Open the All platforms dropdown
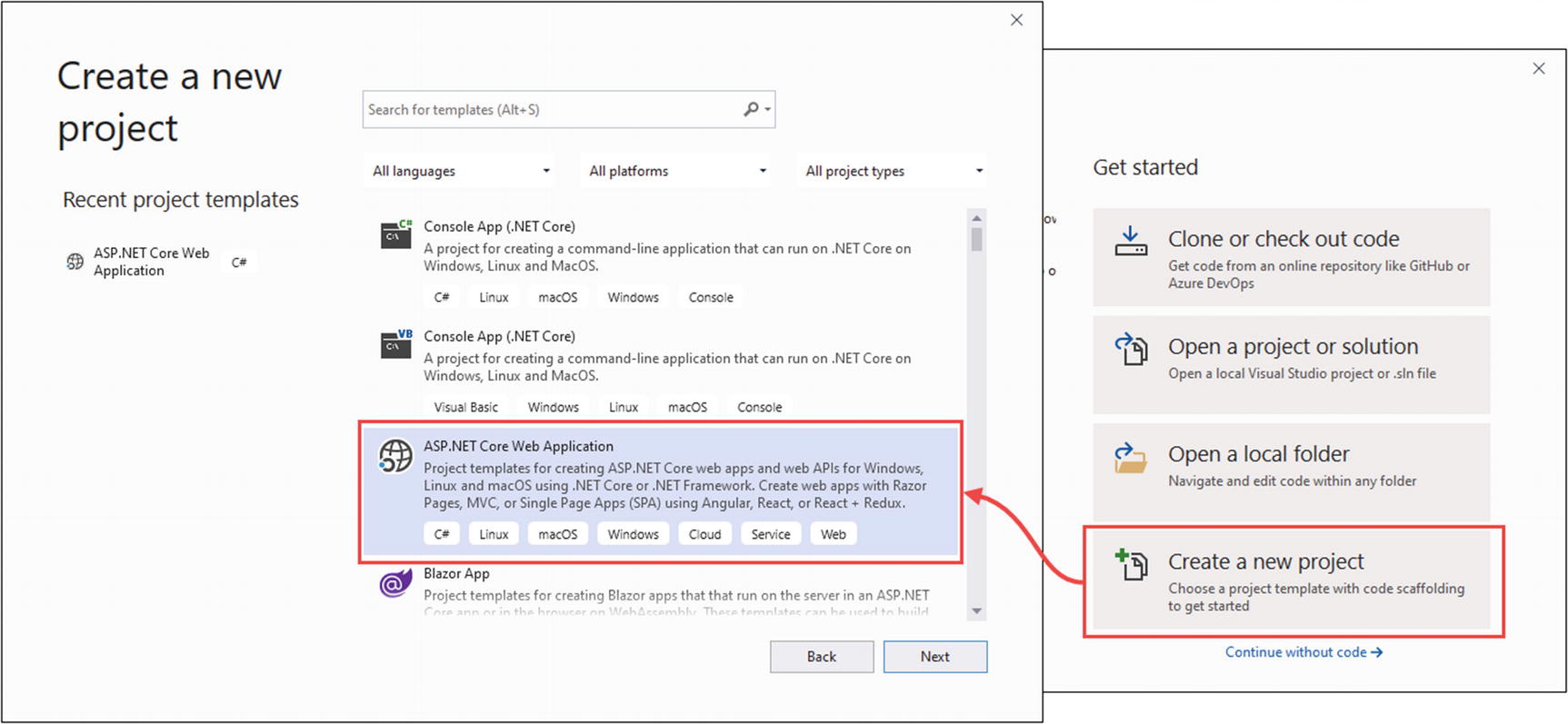Screen dimensions: 1568x724 click(x=677, y=171)
